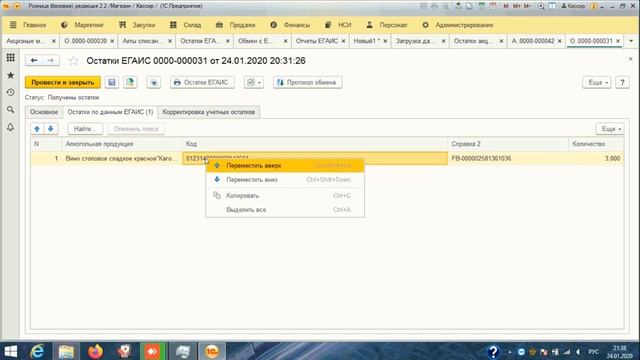Screen dimensions: 640x360
Task: Switch to Остатки по данным ЕГАИС tab
Action: 110,112
